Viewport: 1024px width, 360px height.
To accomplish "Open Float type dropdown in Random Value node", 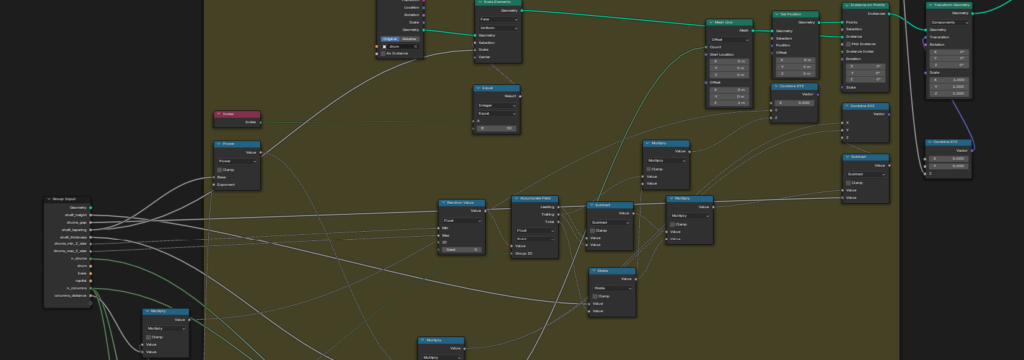I will (x=462, y=221).
